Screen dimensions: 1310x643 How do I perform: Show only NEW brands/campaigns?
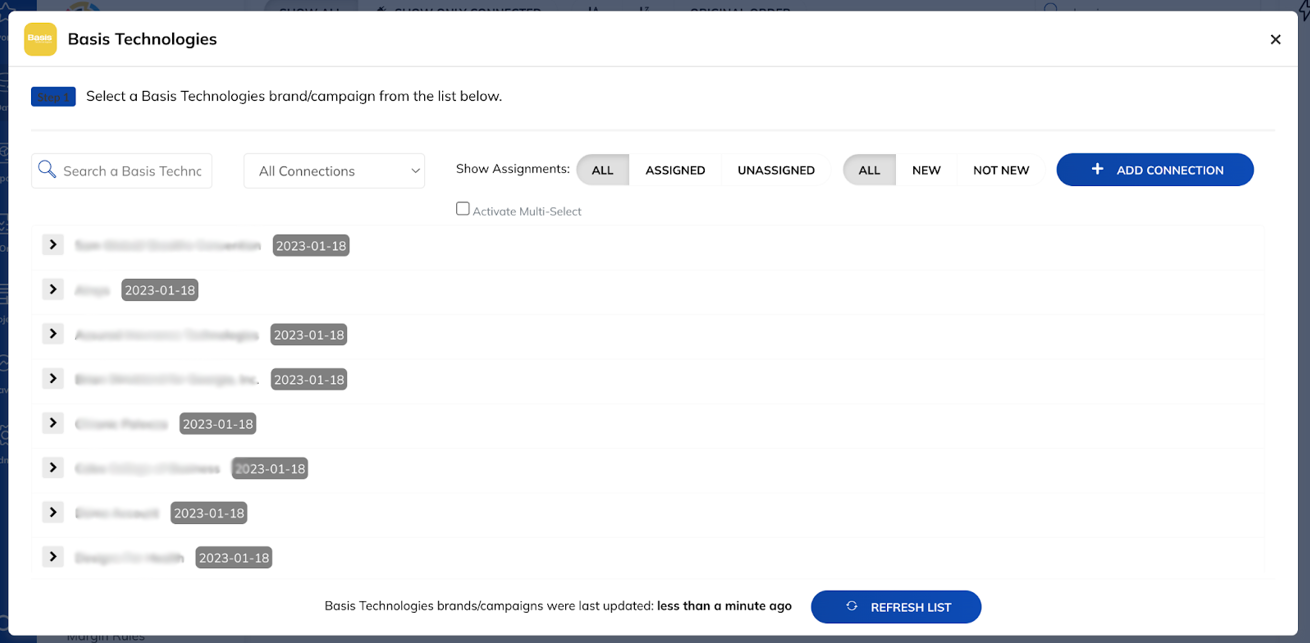tap(926, 170)
